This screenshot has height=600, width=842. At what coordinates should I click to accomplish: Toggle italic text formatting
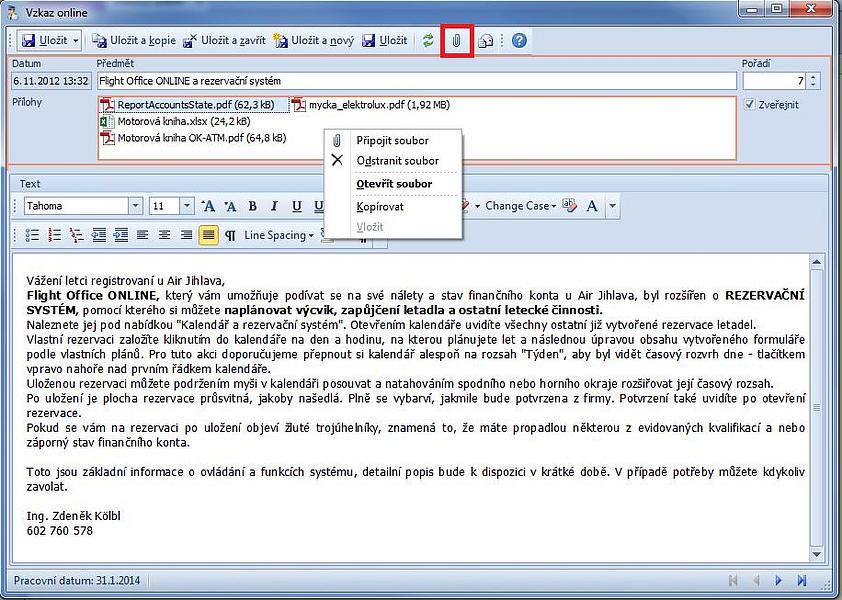tap(274, 206)
